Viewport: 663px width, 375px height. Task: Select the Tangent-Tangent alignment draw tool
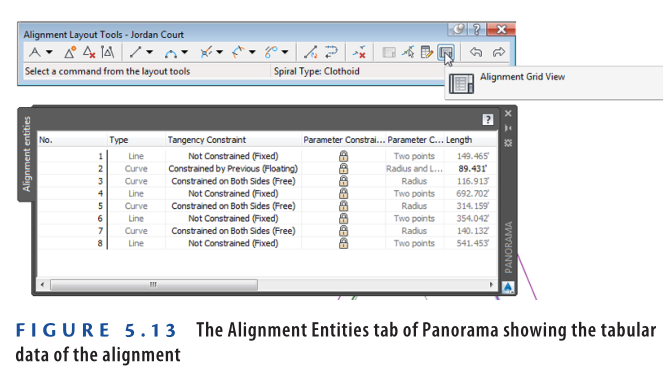coord(35,52)
